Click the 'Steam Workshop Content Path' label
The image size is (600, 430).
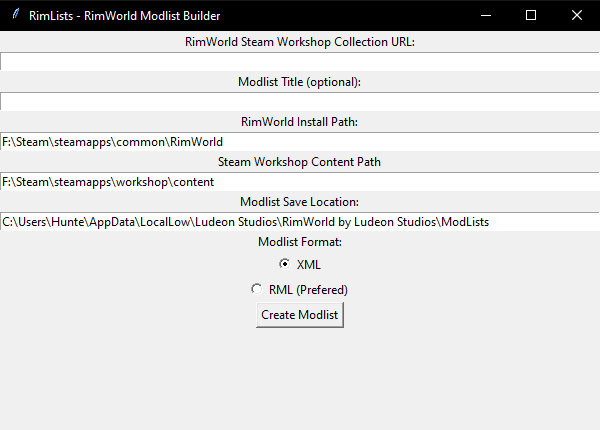point(300,161)
